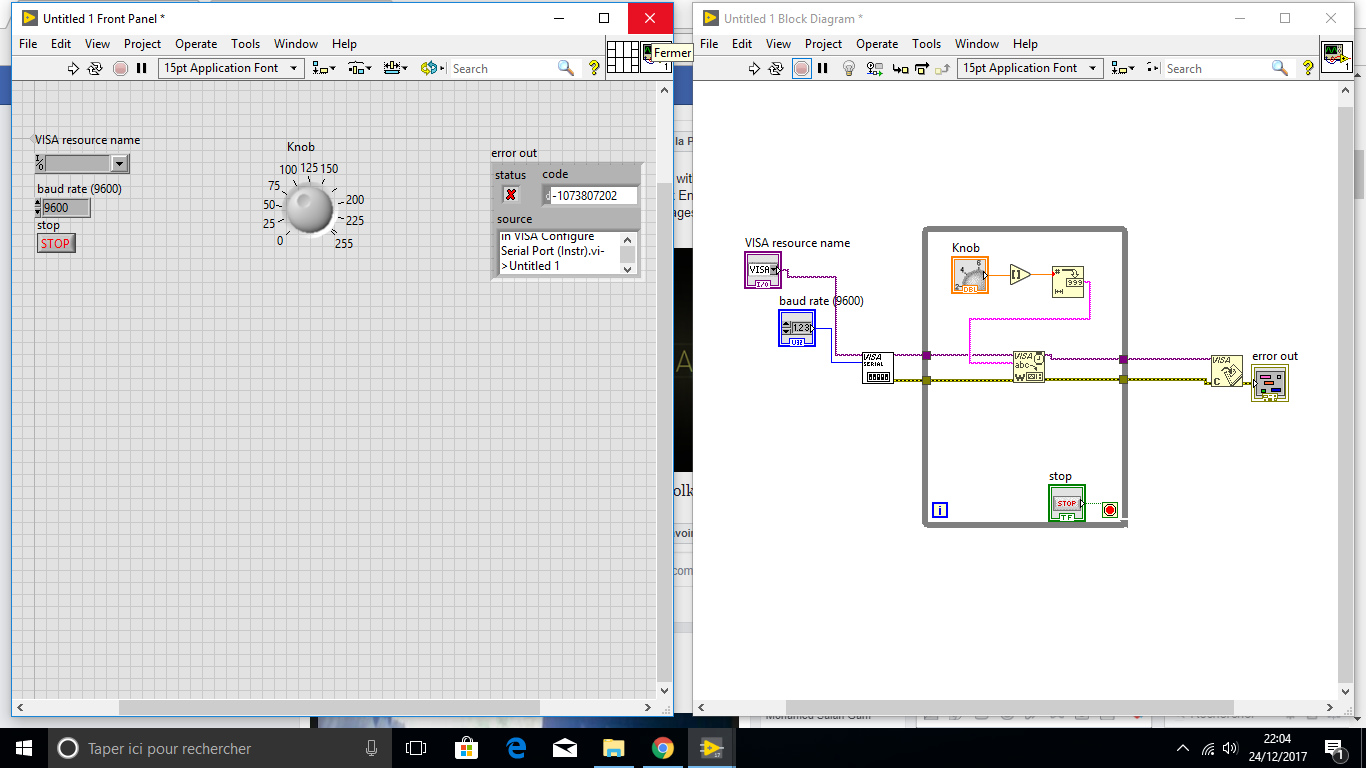Click Abort Execution in Block Diagram toolbar
This screenshot has width=1366, height=768.
coord(802,68)
